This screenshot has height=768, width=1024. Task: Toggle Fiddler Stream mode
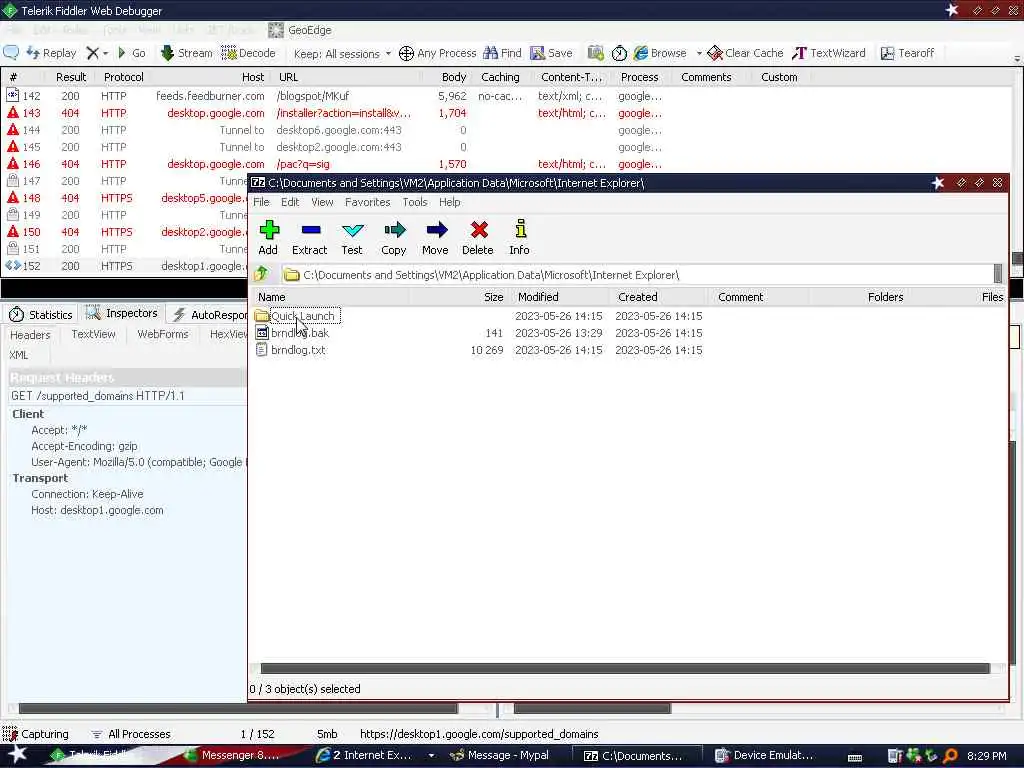pyautogui.click(x=187, y=54)
